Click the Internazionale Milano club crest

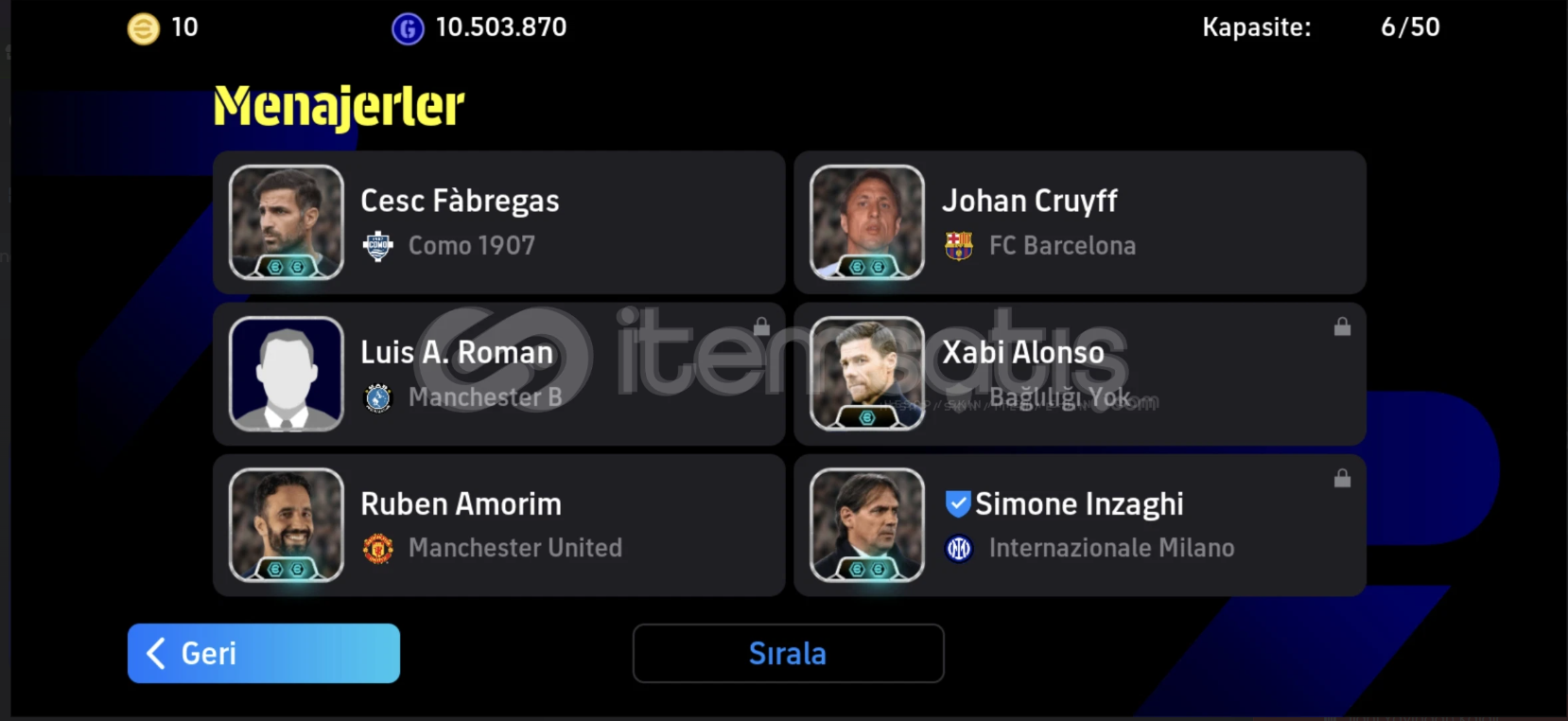coord(959,549)
